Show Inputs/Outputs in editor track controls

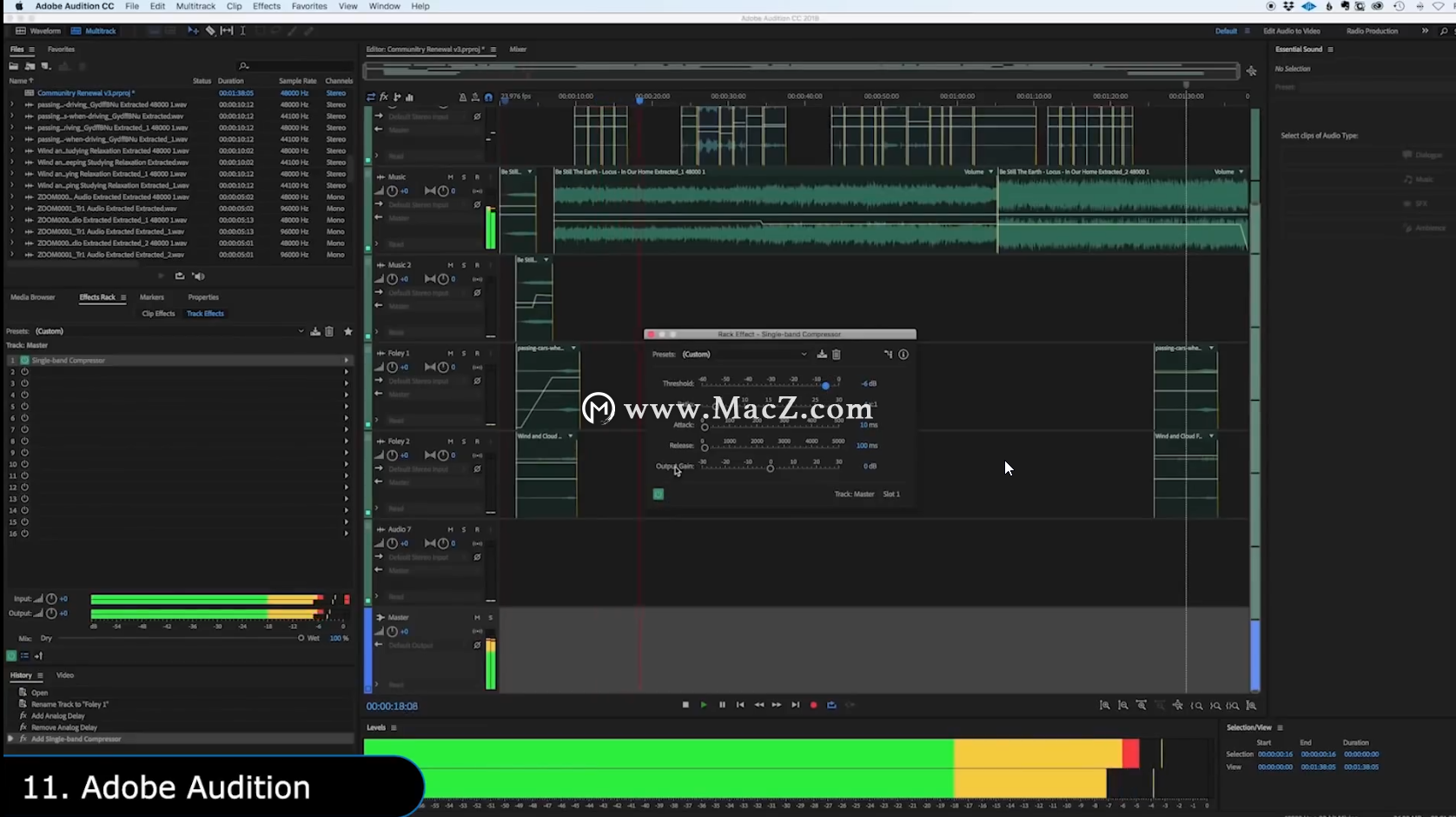[x=371, y=97]
